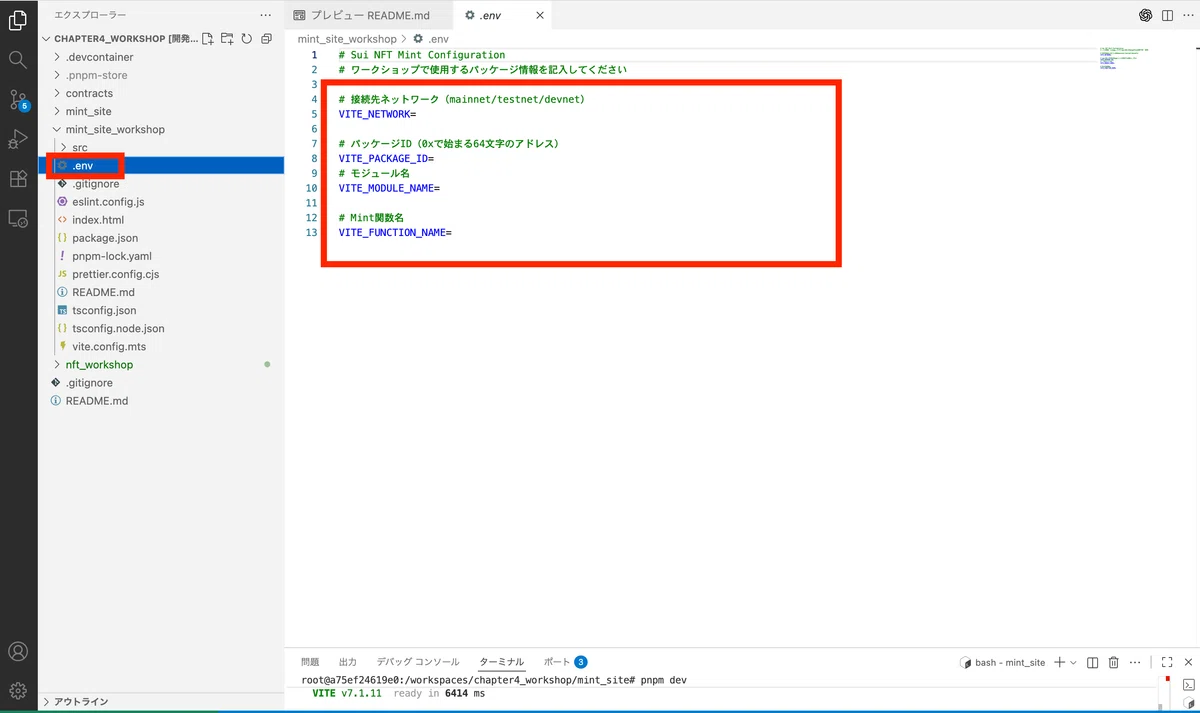The width and height of the screenshot is (1200, 713).
Task: Open the Accounts menu
Action: [x=18, y=651]
